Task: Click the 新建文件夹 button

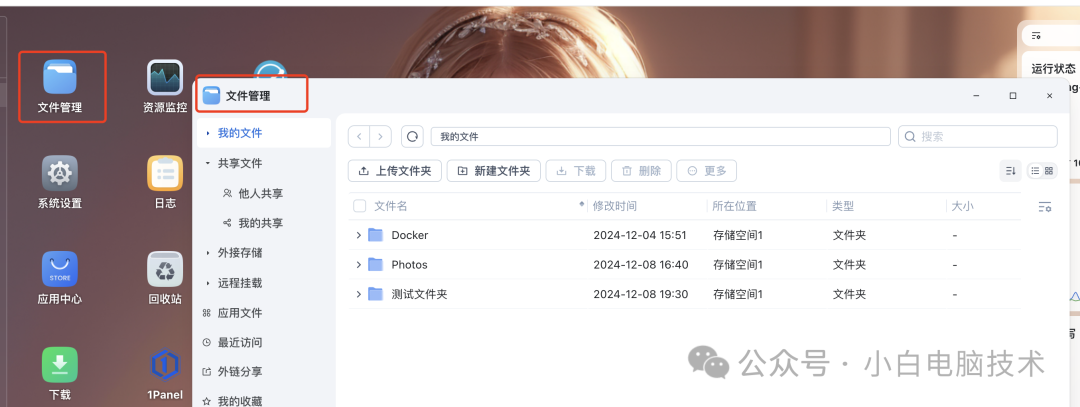Action: 494,171
